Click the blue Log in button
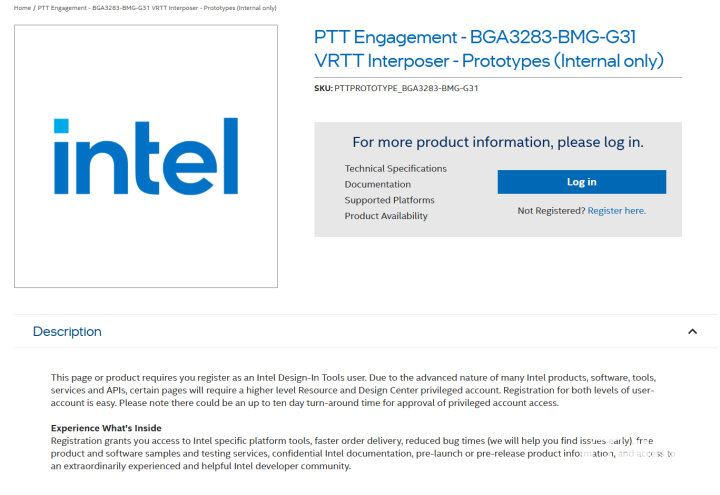The image size is (720, 495). [x=581, y=182]
